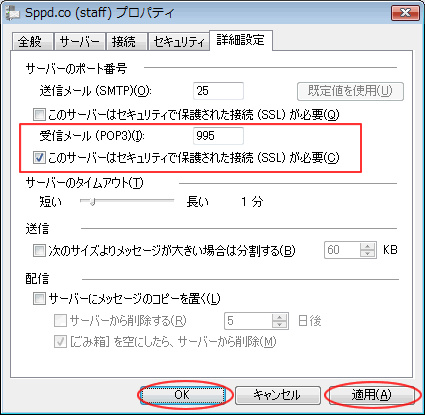Image resolution: width=425 pixels, height=415 pixels.
Task: Open the サーバー tab
Action: tap(80, 42)
